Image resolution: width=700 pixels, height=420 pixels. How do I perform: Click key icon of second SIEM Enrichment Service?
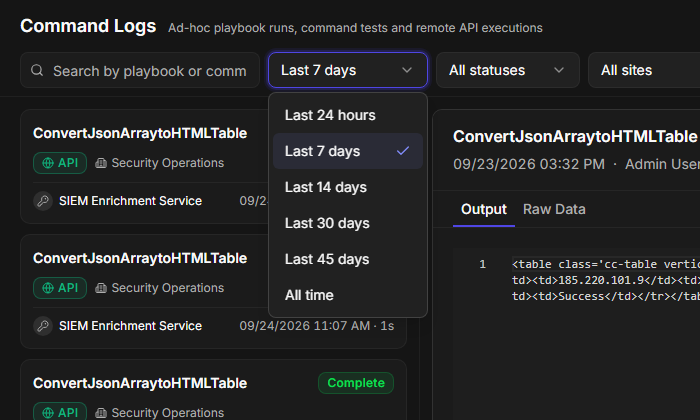(x=43, y=326)
